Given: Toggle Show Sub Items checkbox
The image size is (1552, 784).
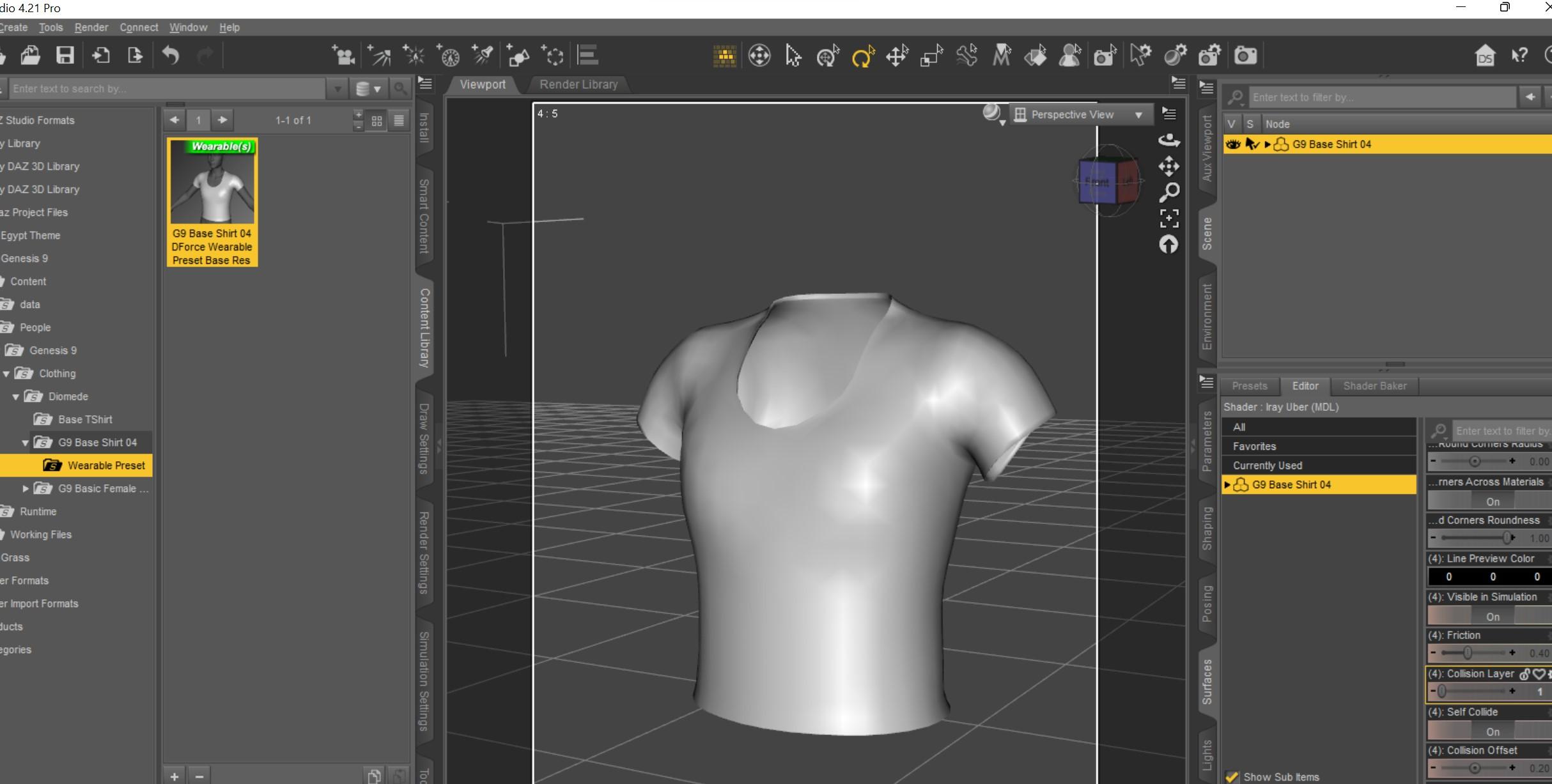Looking at the screenshot, I should (x=1232, y=777).
